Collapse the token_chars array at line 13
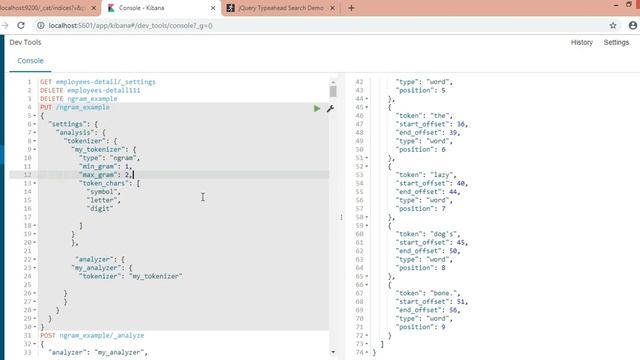Image resolution: width=640 pixels, height=360 pixels. click(x=35, y=183)
